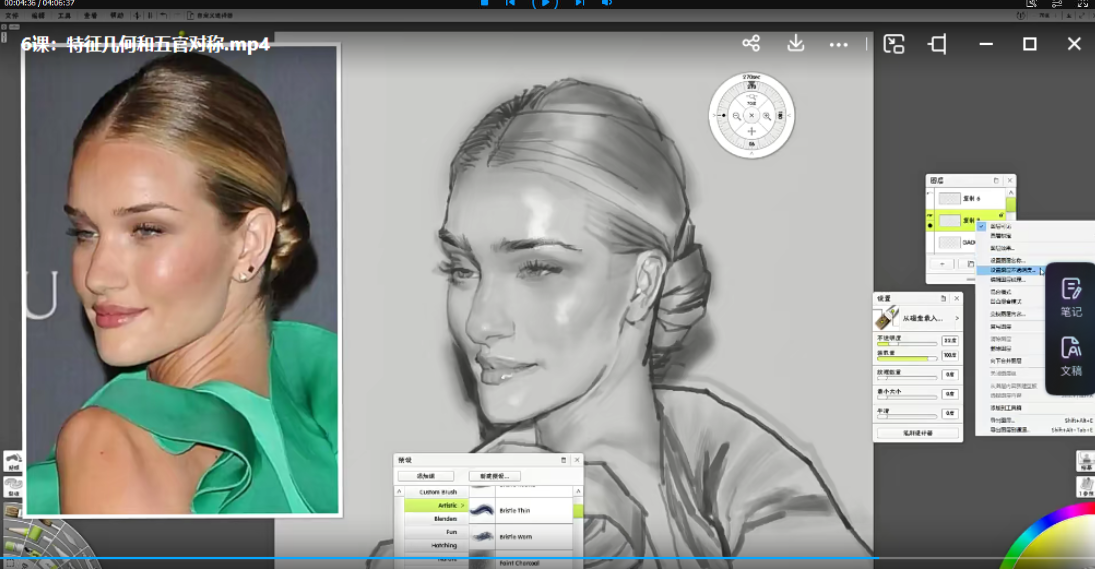
Task: Click the 添加组 add group button
Action: 426,476
